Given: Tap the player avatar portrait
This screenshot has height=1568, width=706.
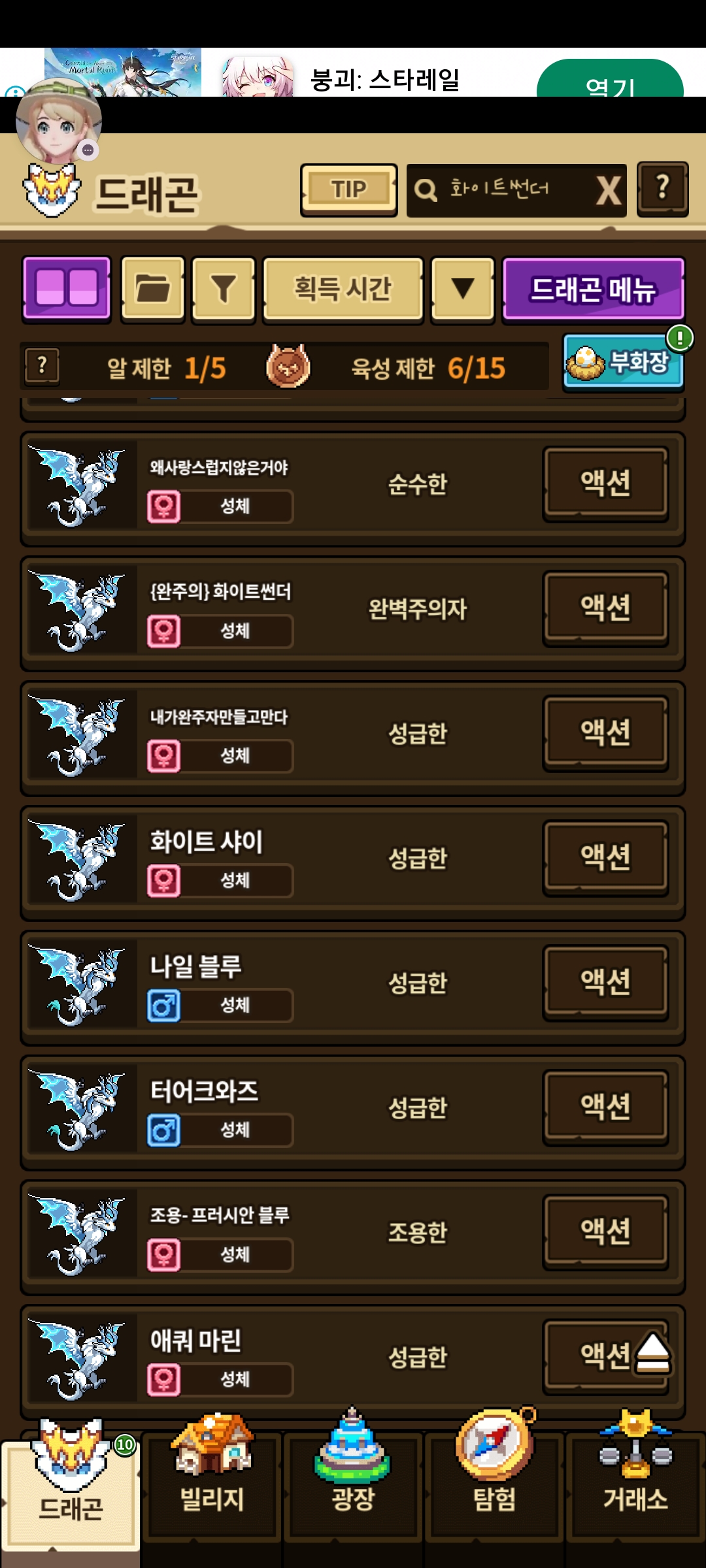Looking at the screenshot, I should tap(59, 120).
